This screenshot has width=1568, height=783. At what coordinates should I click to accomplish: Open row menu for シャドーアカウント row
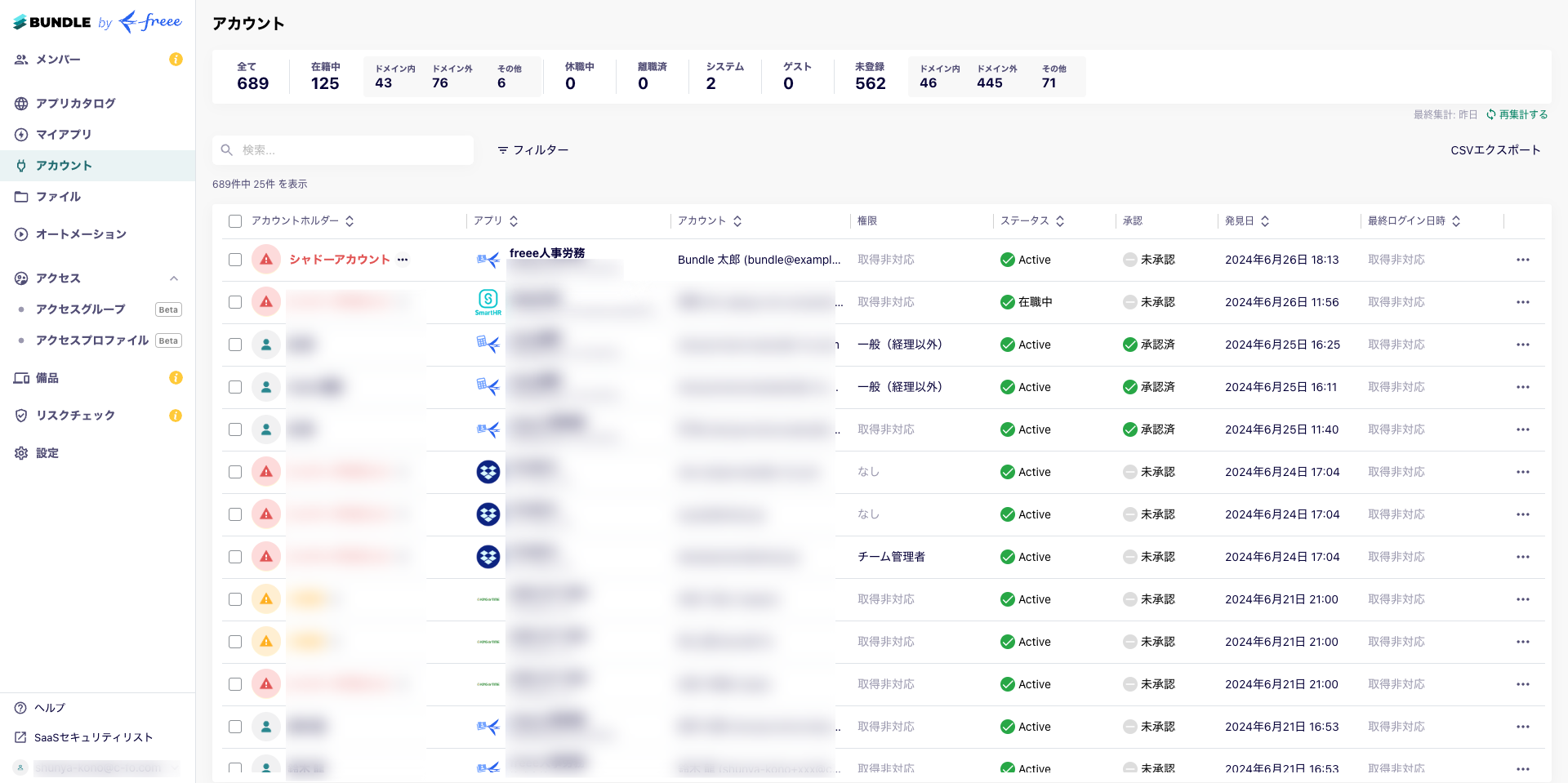1522,260
